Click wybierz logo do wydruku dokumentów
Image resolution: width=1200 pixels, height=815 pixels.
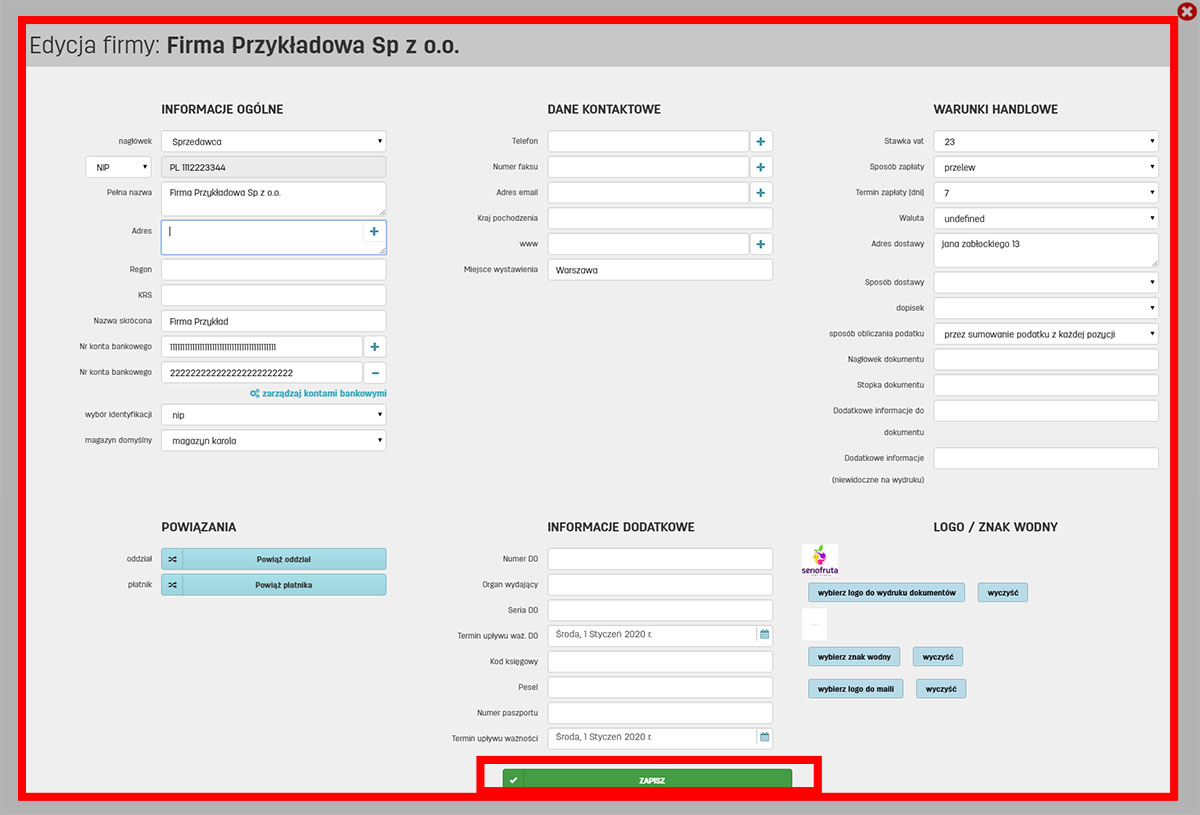886,593
